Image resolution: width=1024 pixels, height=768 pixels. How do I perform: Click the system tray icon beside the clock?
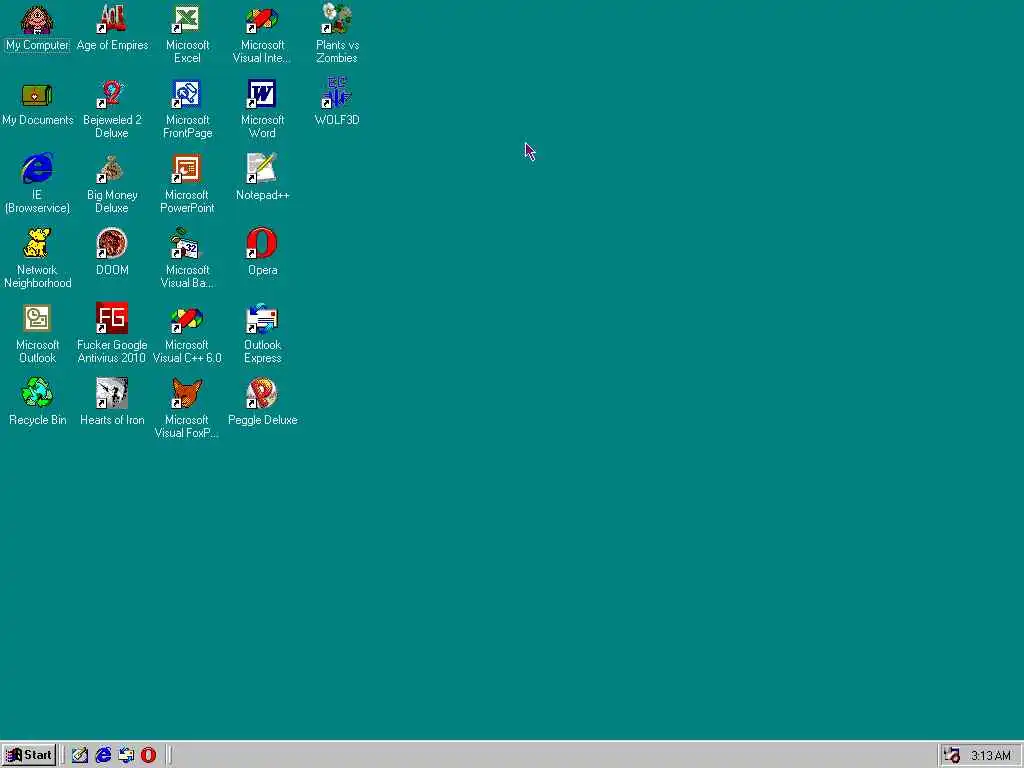[952, 756]
